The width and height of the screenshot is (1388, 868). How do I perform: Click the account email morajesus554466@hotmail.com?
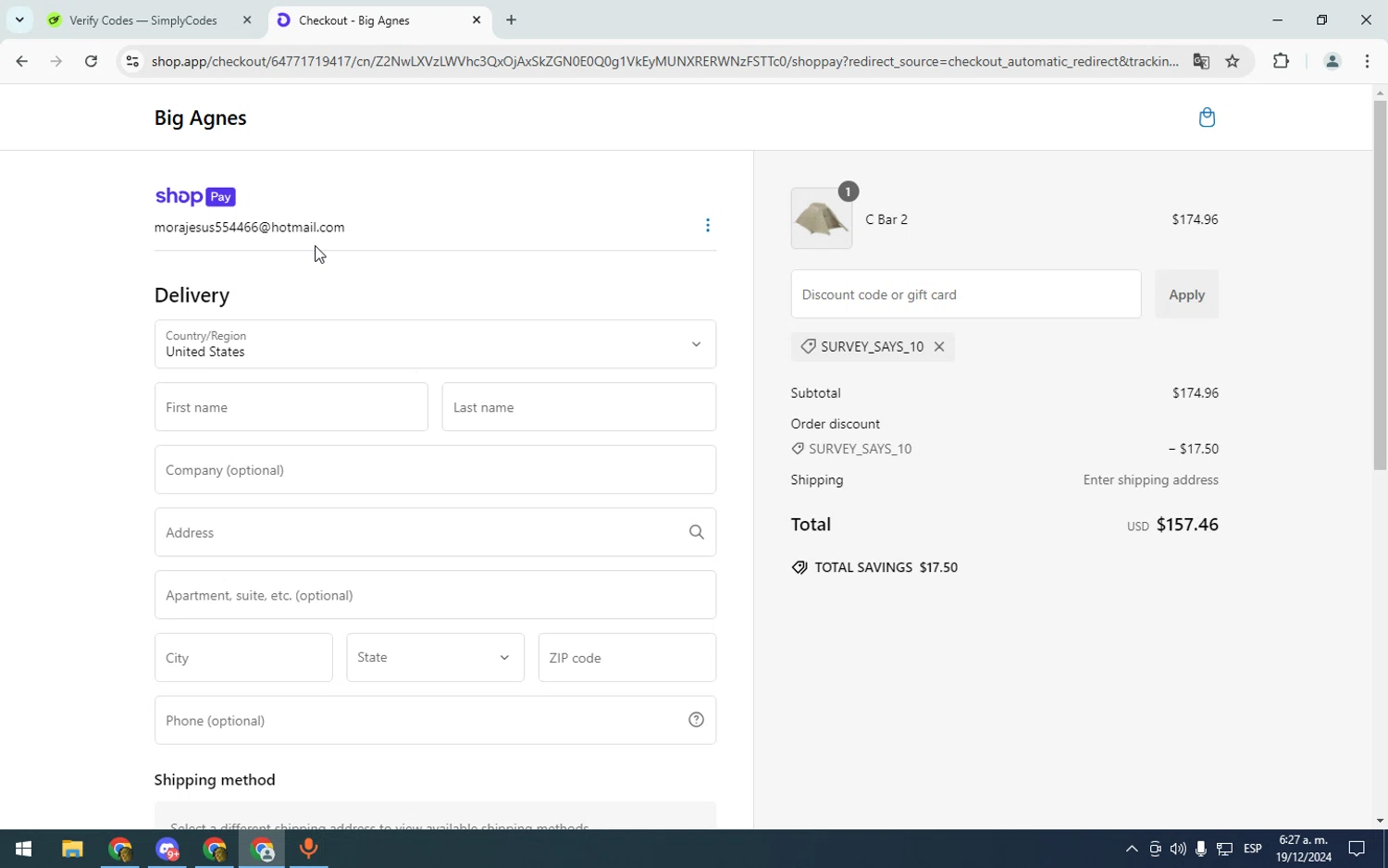(x=250, y=227)
